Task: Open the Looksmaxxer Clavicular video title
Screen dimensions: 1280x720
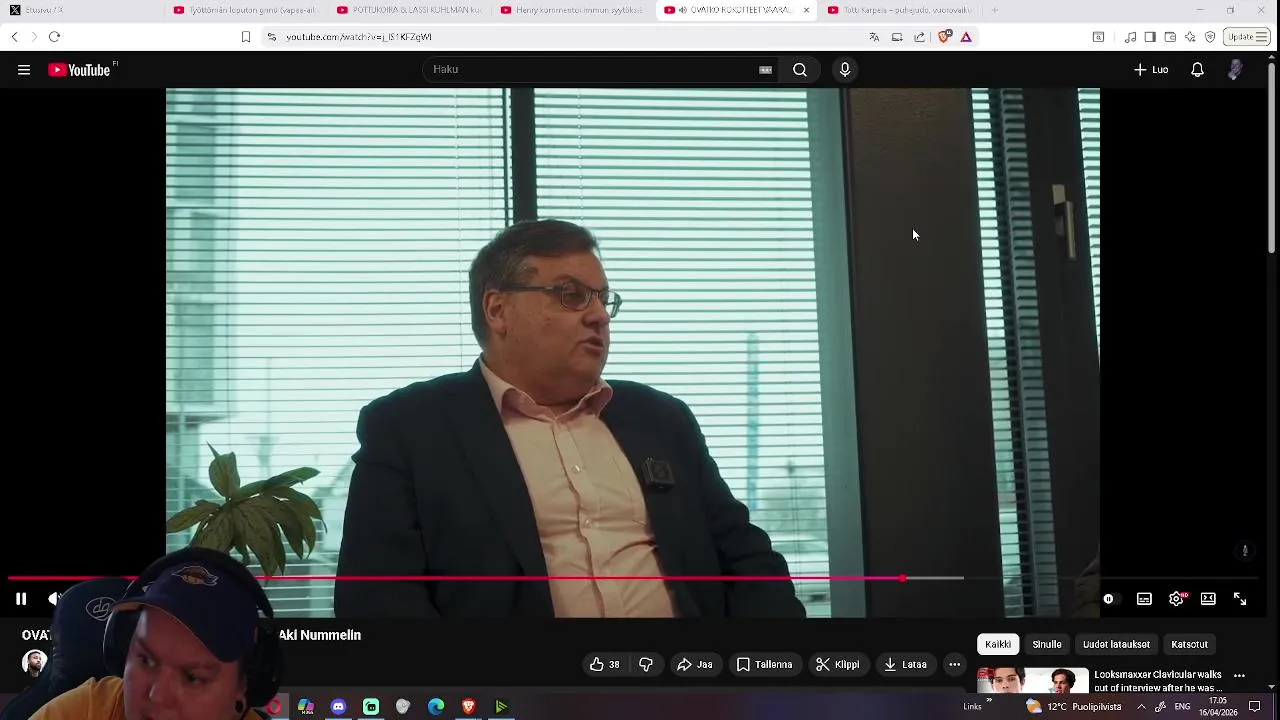Action: pyautogui.click(x=1159, y=681)
